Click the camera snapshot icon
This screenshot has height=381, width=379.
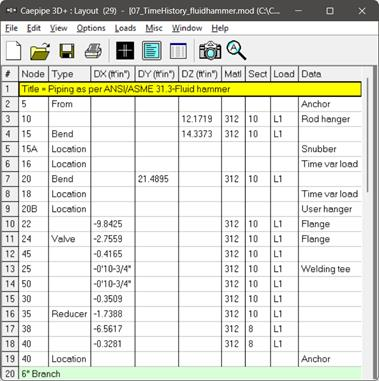pos(210,51)
